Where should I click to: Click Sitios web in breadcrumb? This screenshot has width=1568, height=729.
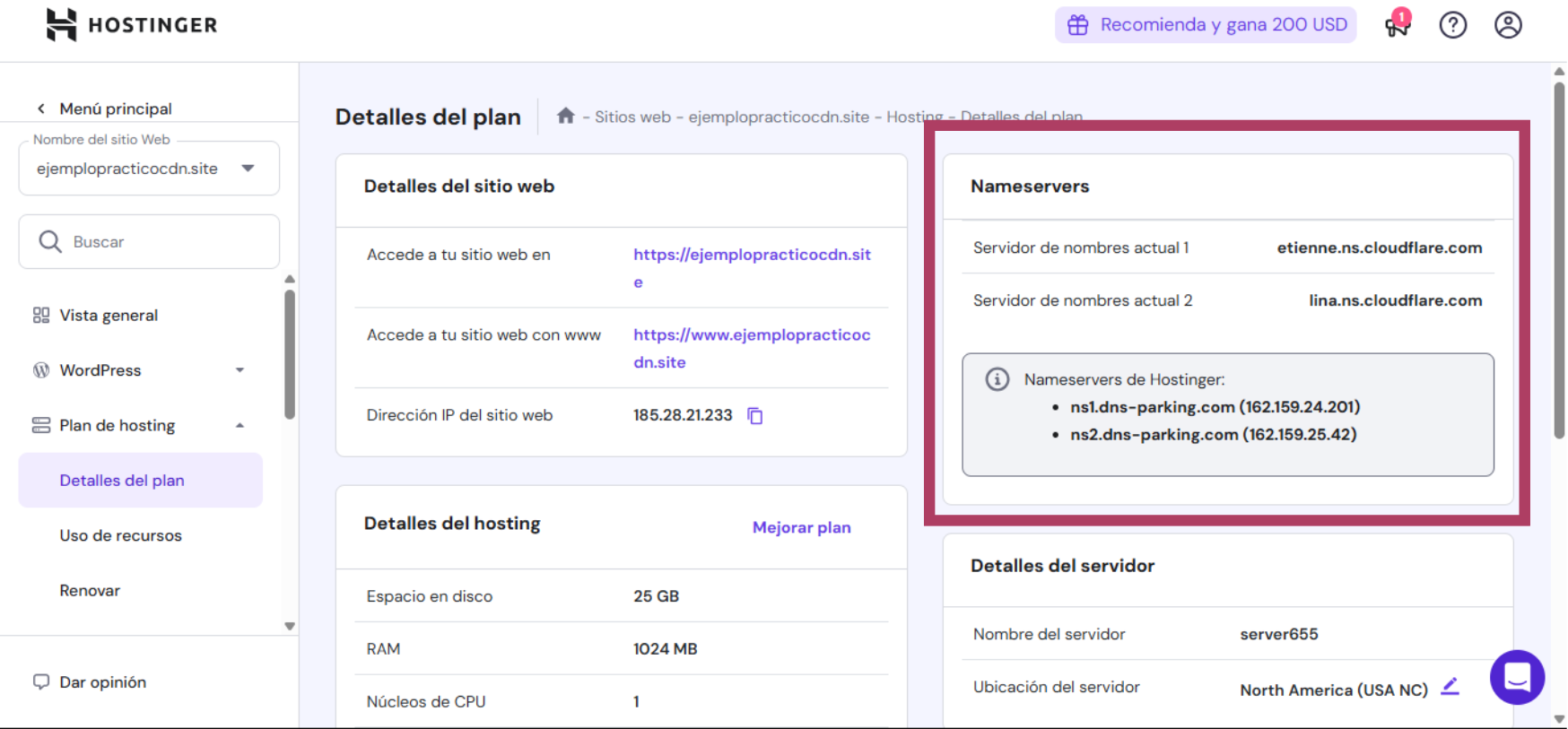click(632, 117)
